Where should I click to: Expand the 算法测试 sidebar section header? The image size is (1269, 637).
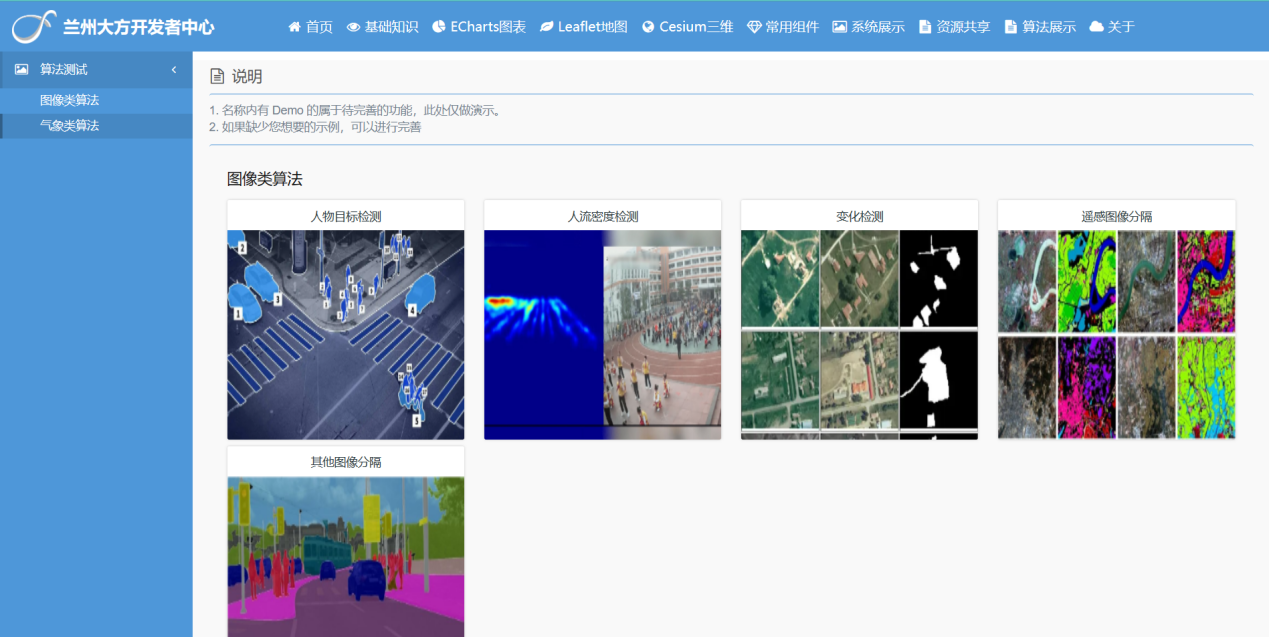(64, 70)
